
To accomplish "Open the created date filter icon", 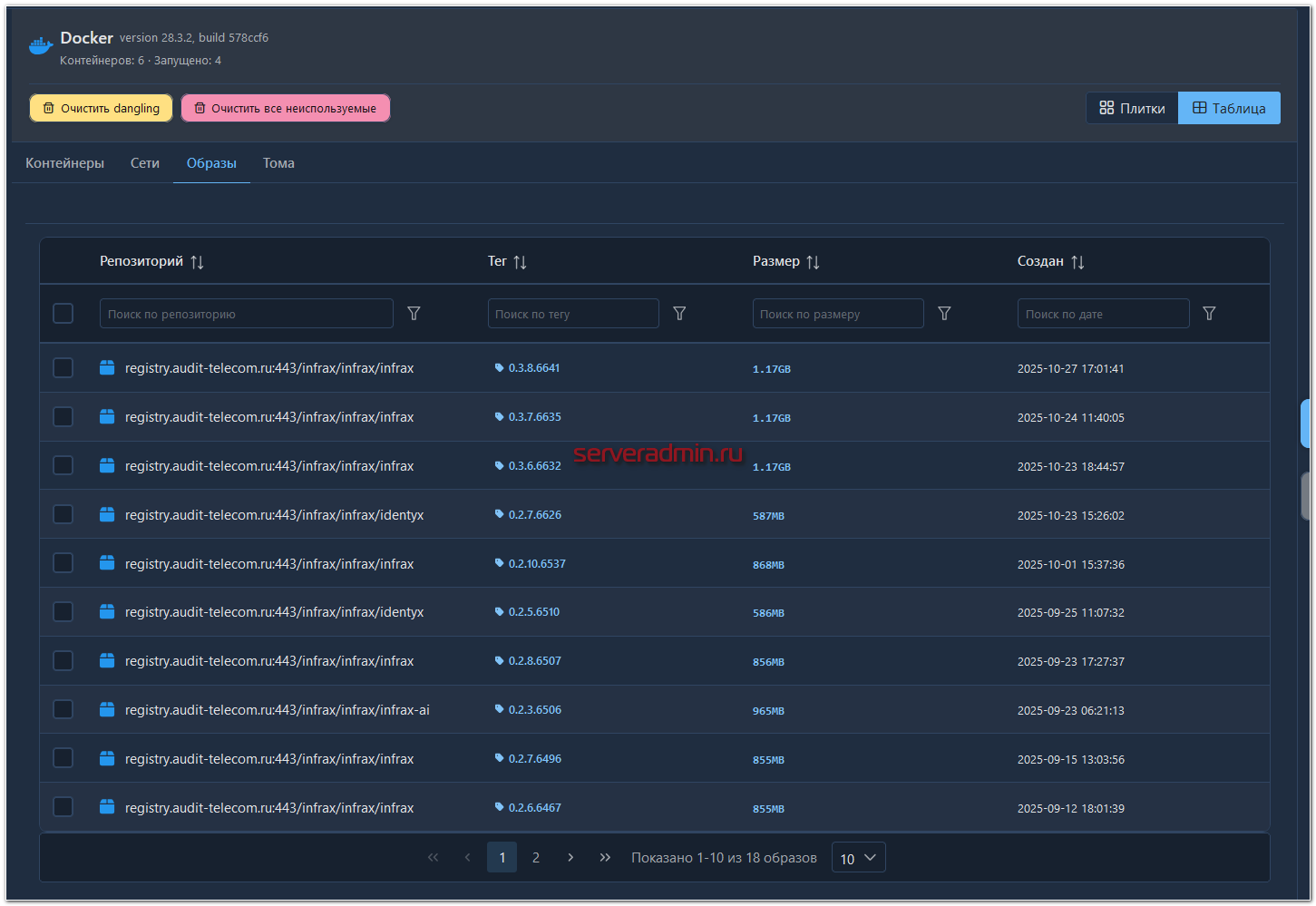I will coord(1209,313).
